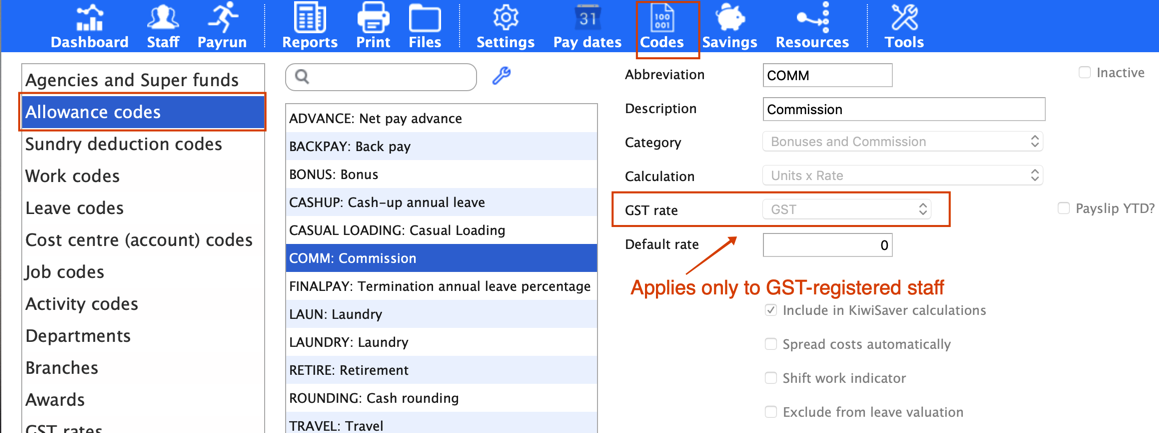
Task: Select Cost centre (account) codes
Action: pyautogui.click(x=143, y=240)
